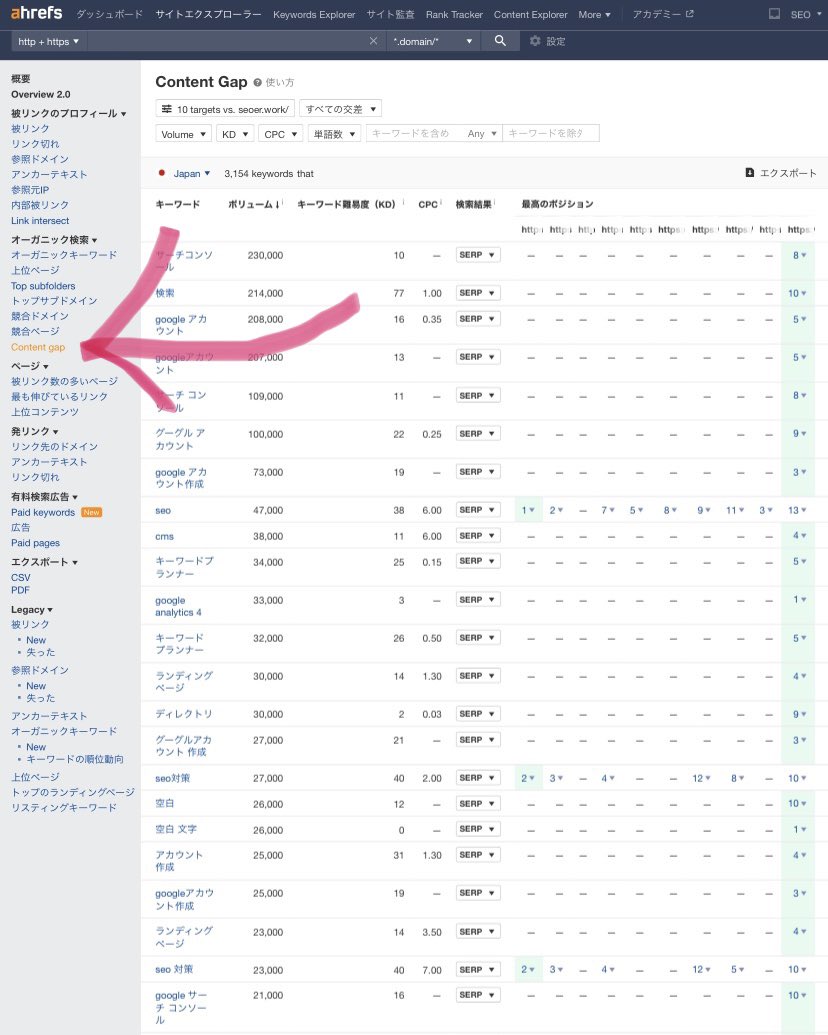This screenshot has width=828, height=1035.
Task: Open 被リンク数の多いページ in the sidebar
Action: (x=64, y=382)
